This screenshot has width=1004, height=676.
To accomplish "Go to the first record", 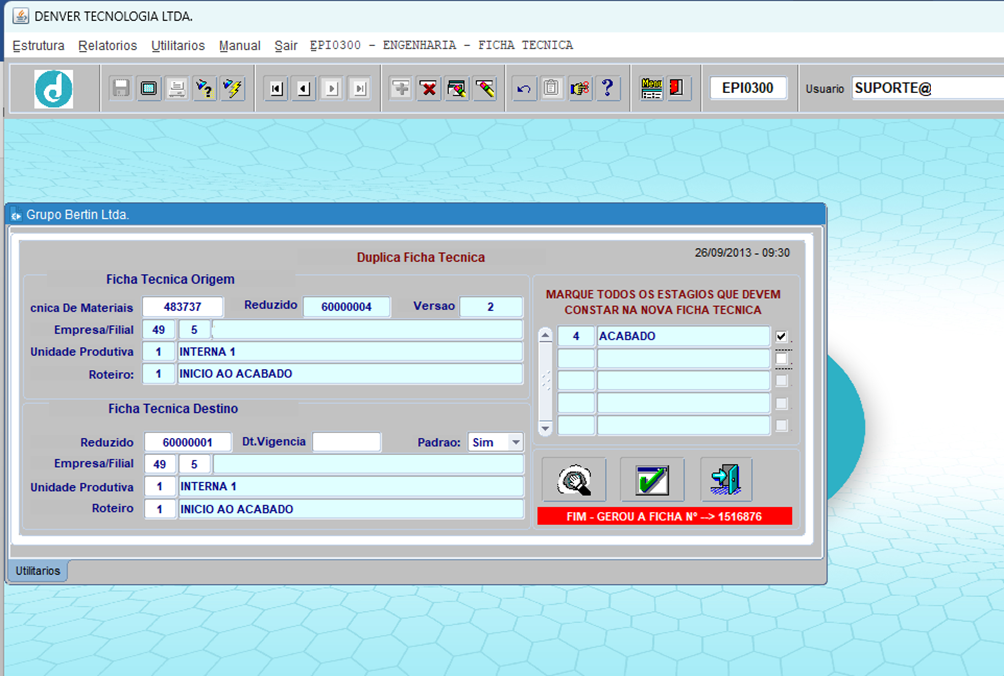I will coord(276,88).
